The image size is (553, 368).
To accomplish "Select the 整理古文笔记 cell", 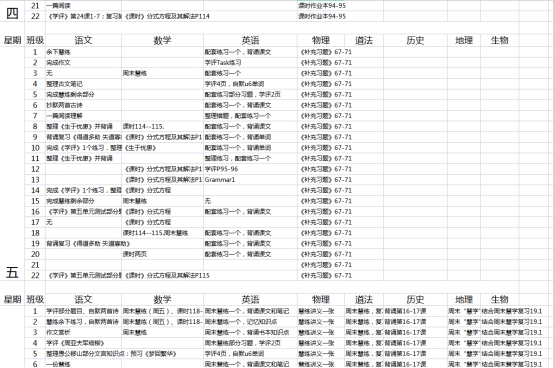I will point(84,84).
